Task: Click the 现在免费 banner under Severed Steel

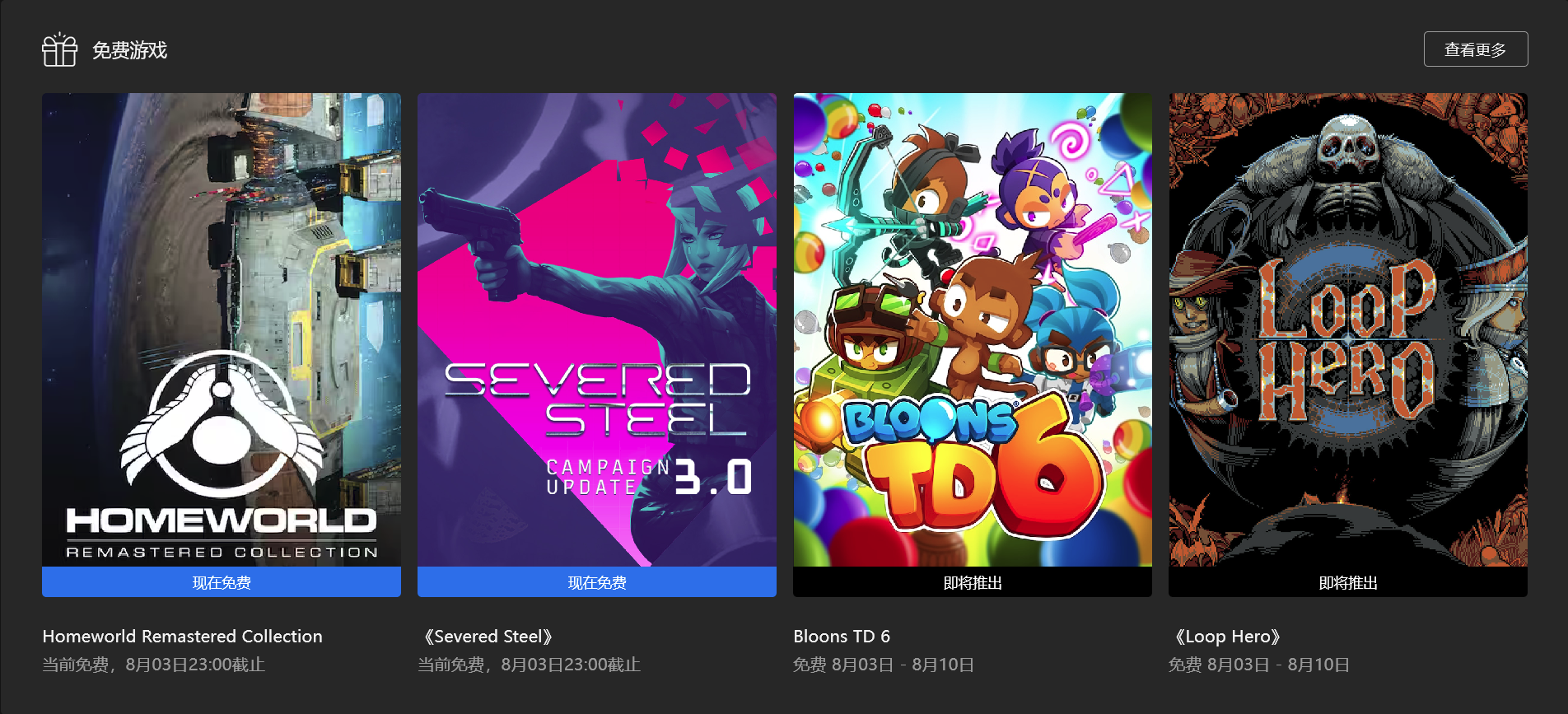Action: coord(597,582)
